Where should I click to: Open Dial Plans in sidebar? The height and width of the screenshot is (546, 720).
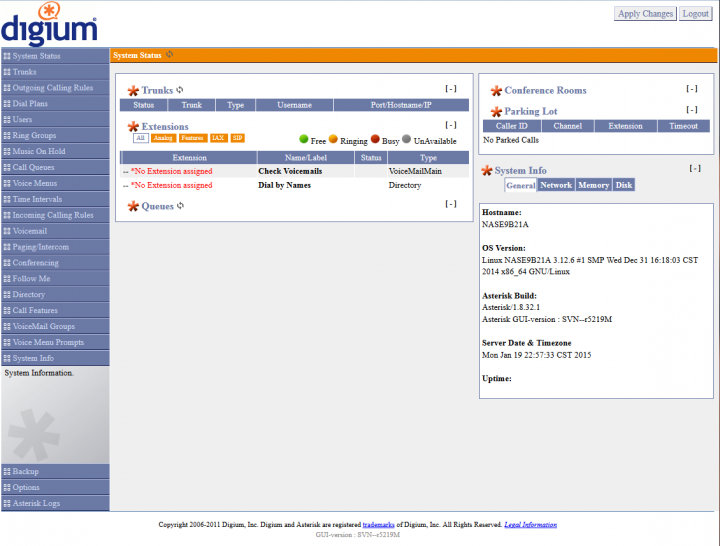(x=55, y=104)
